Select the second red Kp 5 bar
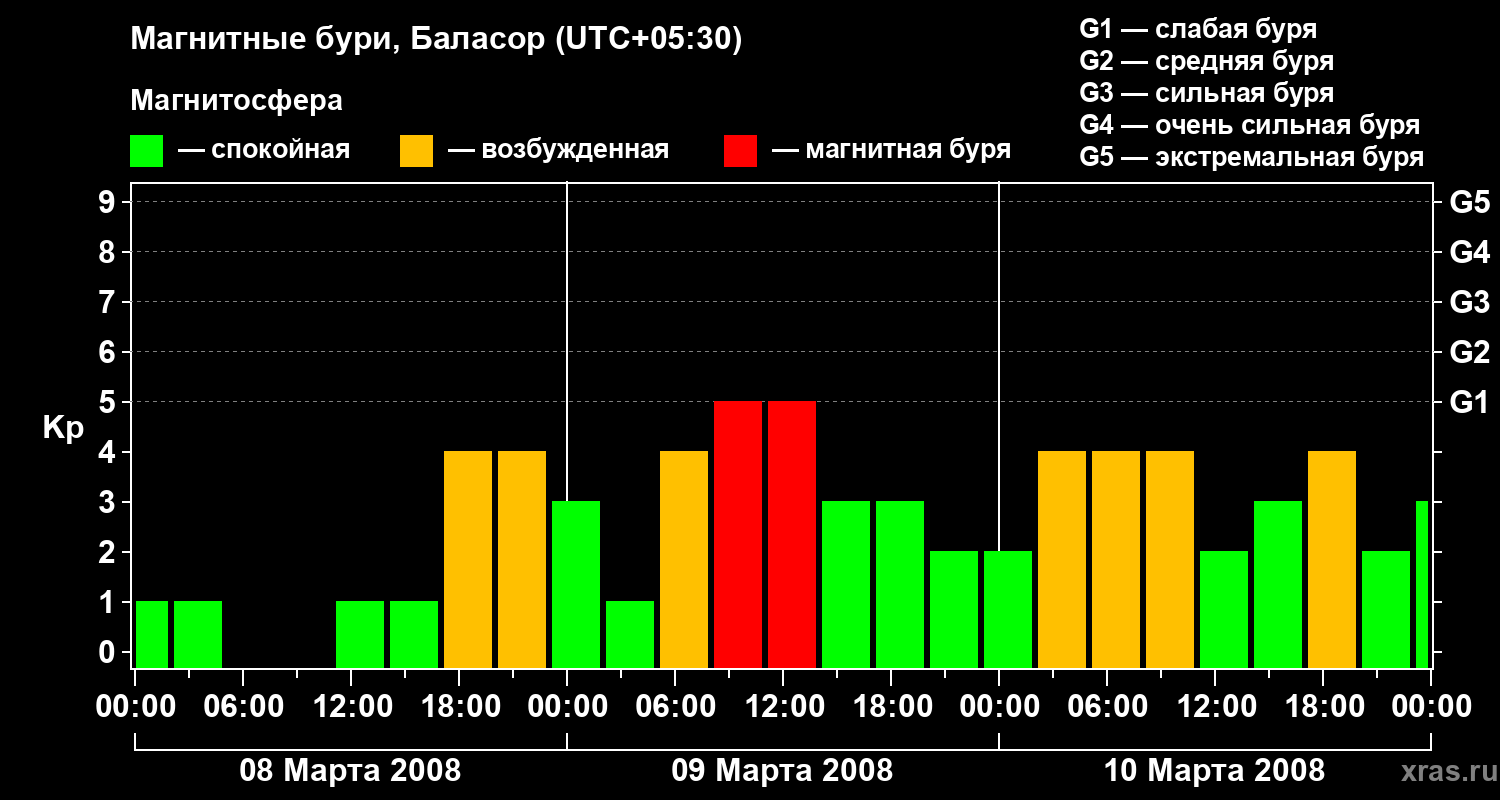Viewport: 1500px width, 800px height. click(x=792, y=534)
